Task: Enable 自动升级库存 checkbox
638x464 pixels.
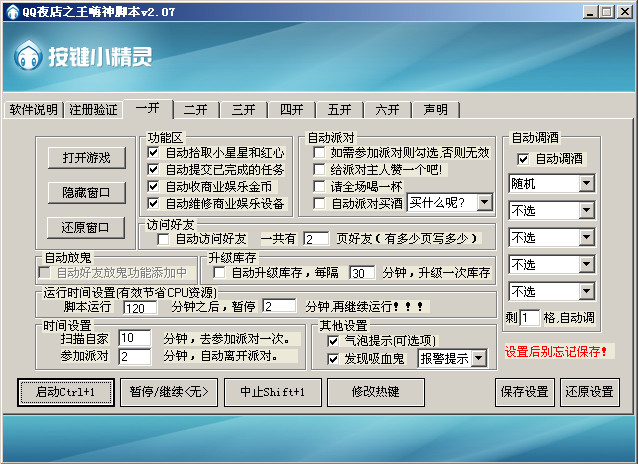Action: 219,273
